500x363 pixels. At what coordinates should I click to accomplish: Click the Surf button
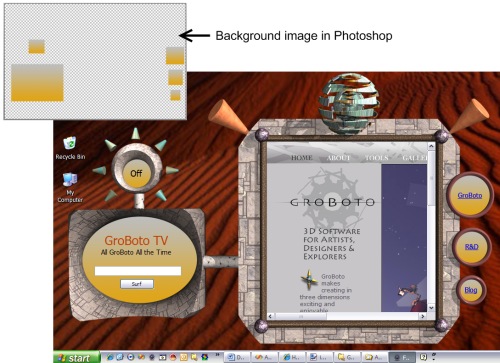click(137, 284)
